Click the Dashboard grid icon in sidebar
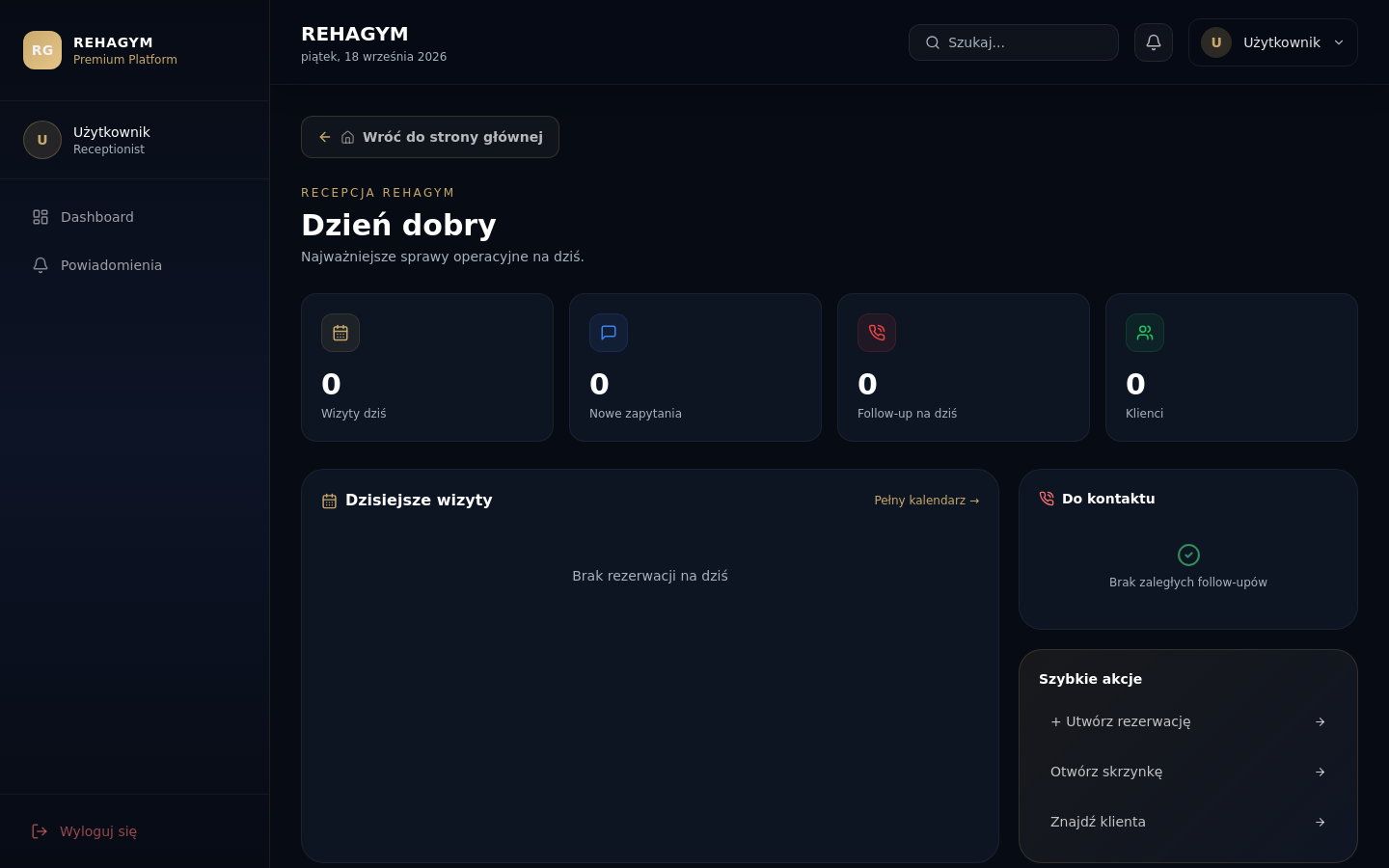Image resolution: width=1389 pixels, height=868 pixels. click(41, 217)
